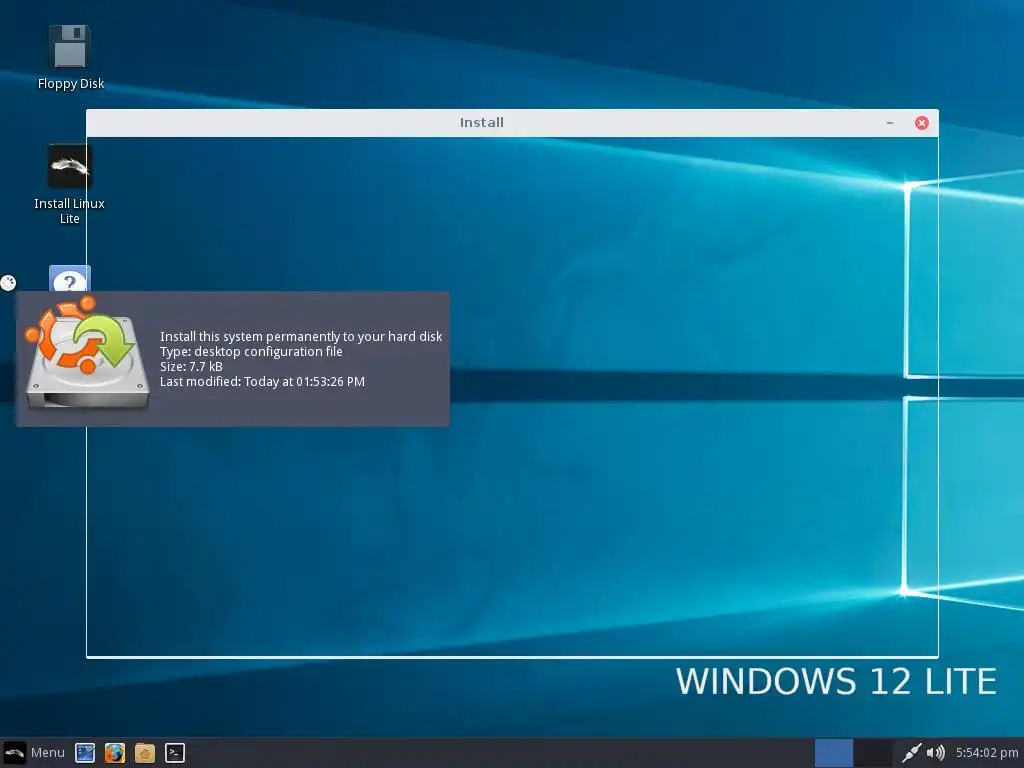Launch Firefox from the taskbar
The width and height of the screenshot is (1024, 768).
click(115, 753)
